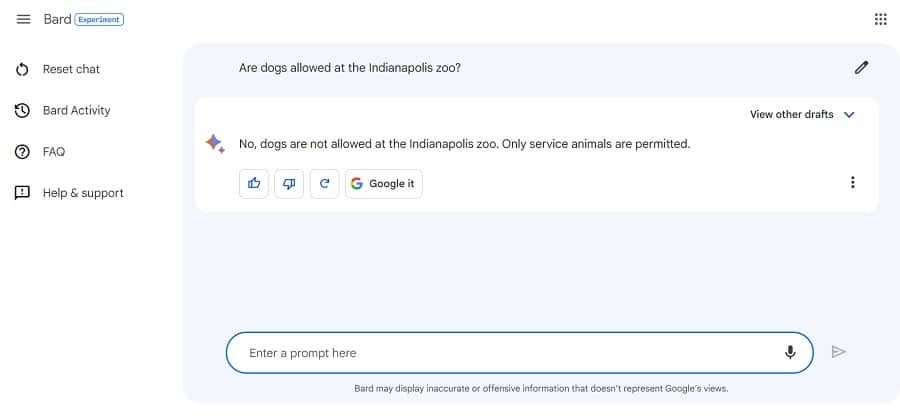Click the edit prompt pencil icon
900x419 pixels.
[861, 68]
